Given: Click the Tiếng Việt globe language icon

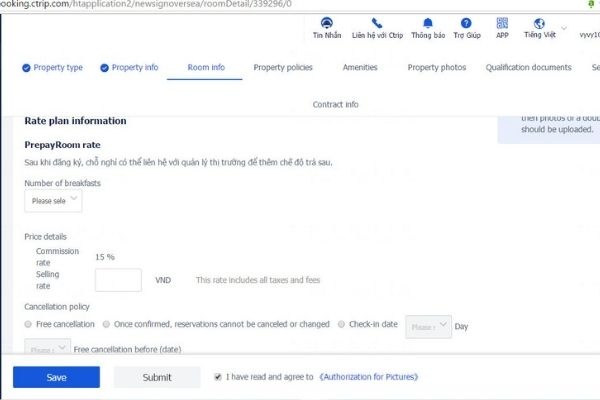Looking at the screenshot, I should pos(539,23).
